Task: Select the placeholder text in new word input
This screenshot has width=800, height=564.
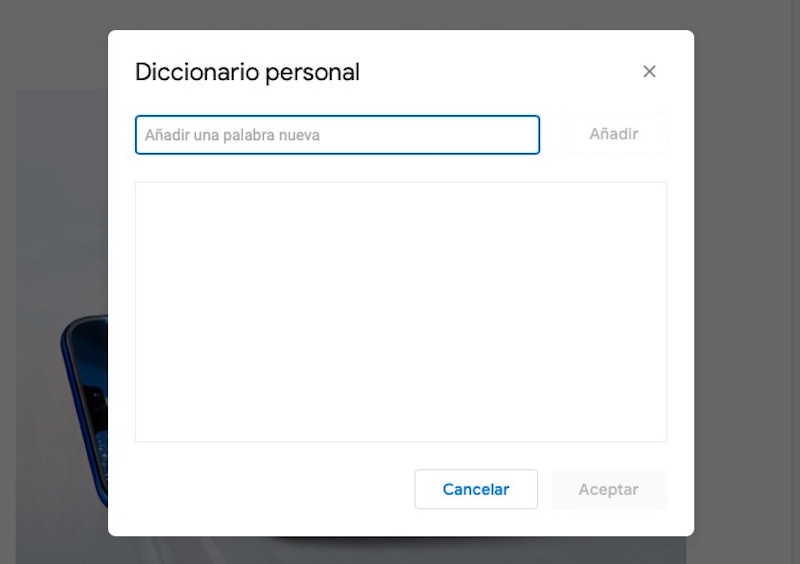Action: click(x=232, y=135)
